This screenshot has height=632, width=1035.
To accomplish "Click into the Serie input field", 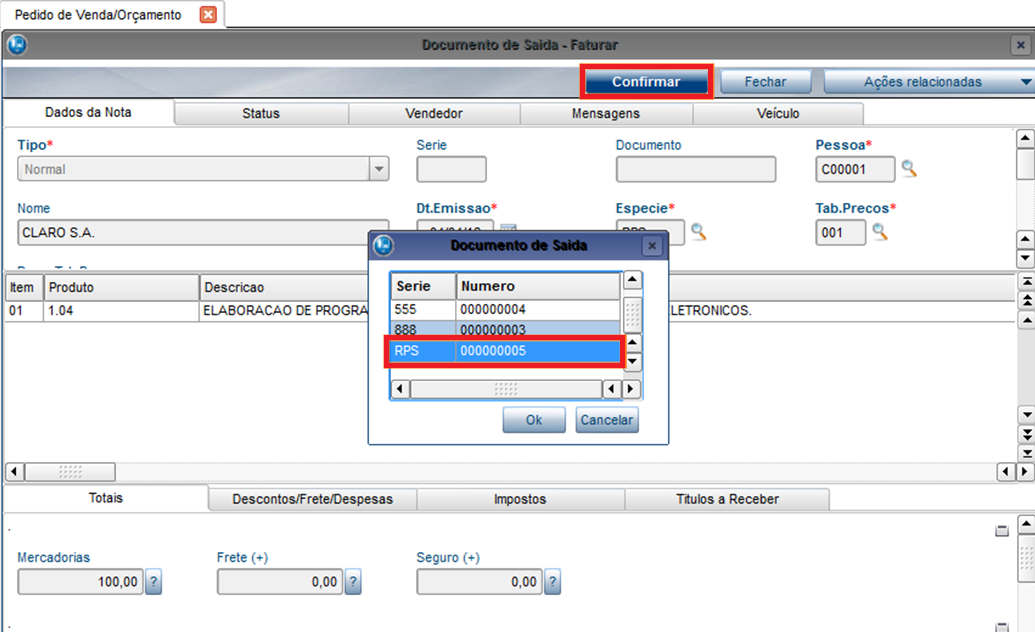I will tap(451, 169).
